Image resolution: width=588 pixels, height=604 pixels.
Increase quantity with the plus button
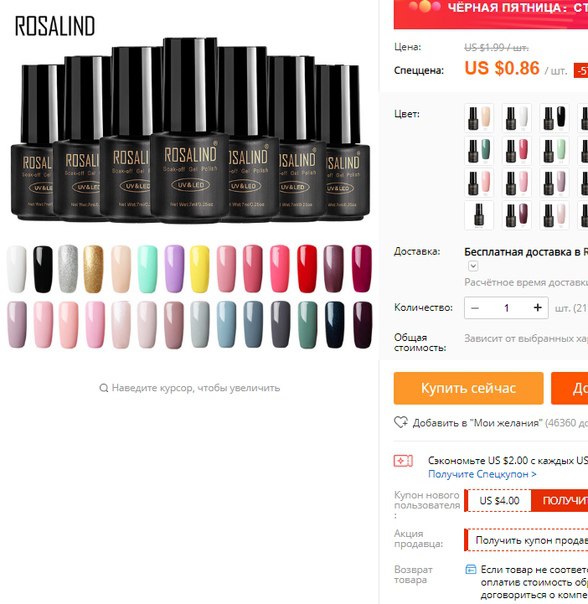click(x=538, y=308)
